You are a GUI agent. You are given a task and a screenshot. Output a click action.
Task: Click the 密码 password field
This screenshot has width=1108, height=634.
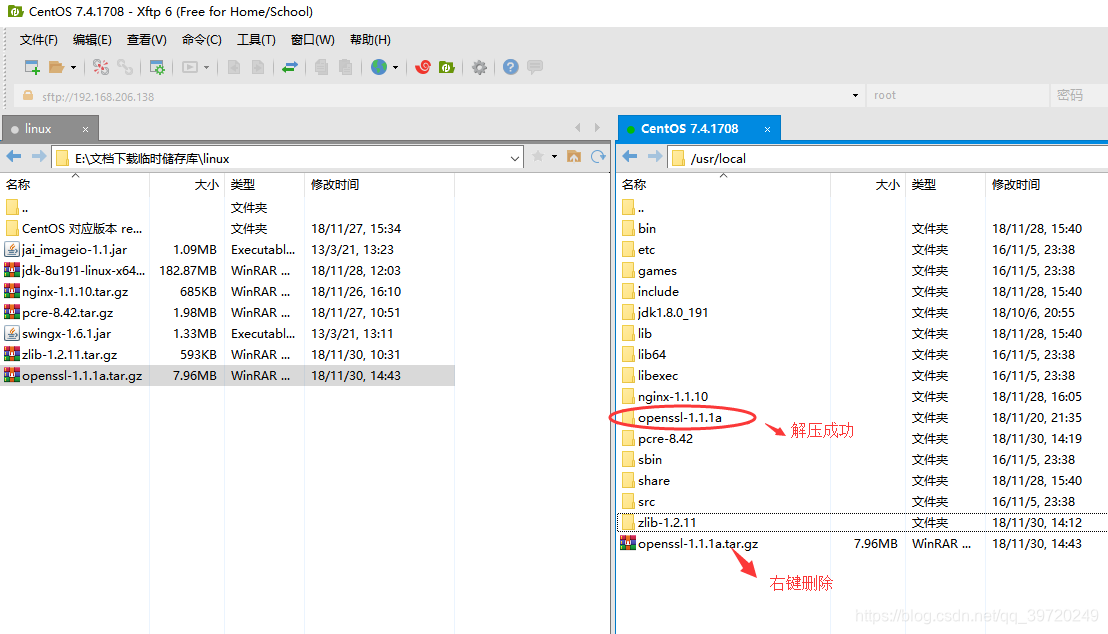click(1078, 95)
